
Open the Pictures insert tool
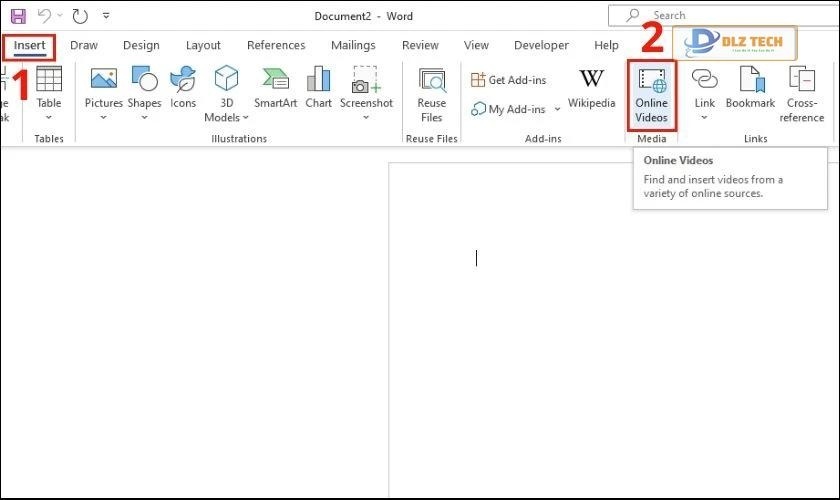pos(103,90)
